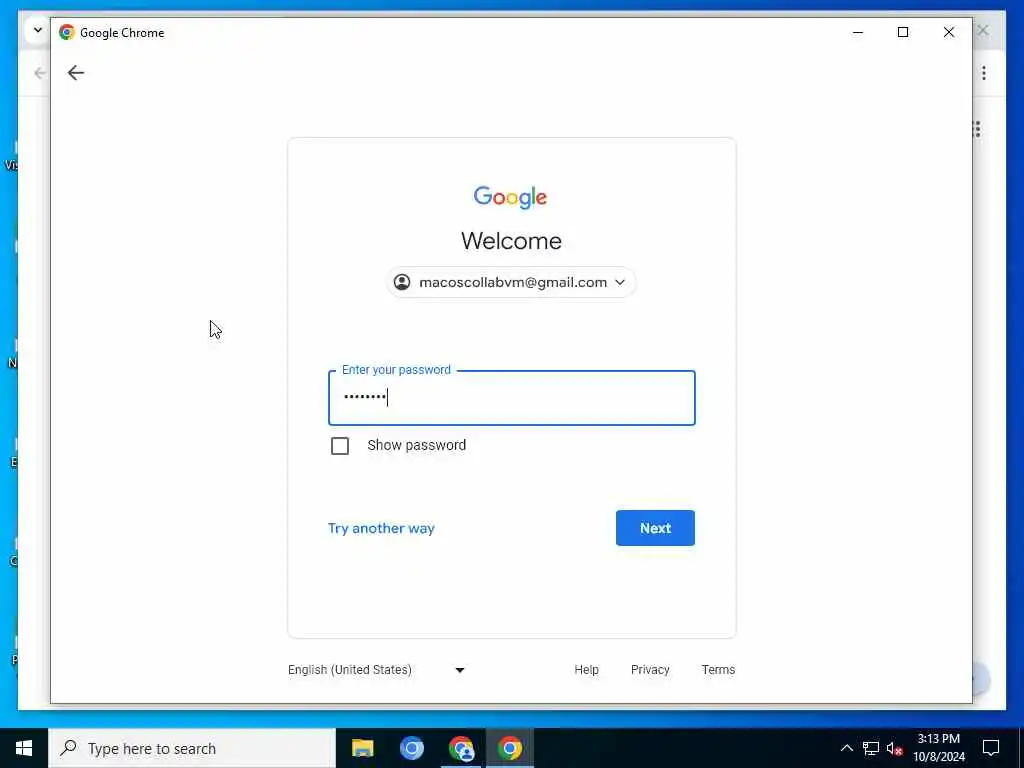The image size is (1024, 768).
Task: Click the taskbar search box
Action: coord(192,748)
